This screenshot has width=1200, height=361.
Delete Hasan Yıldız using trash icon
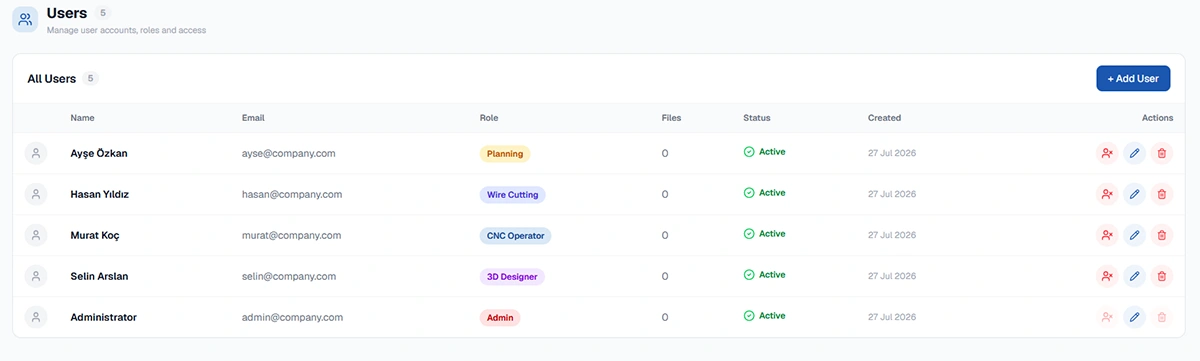(x=1161, y=194)
